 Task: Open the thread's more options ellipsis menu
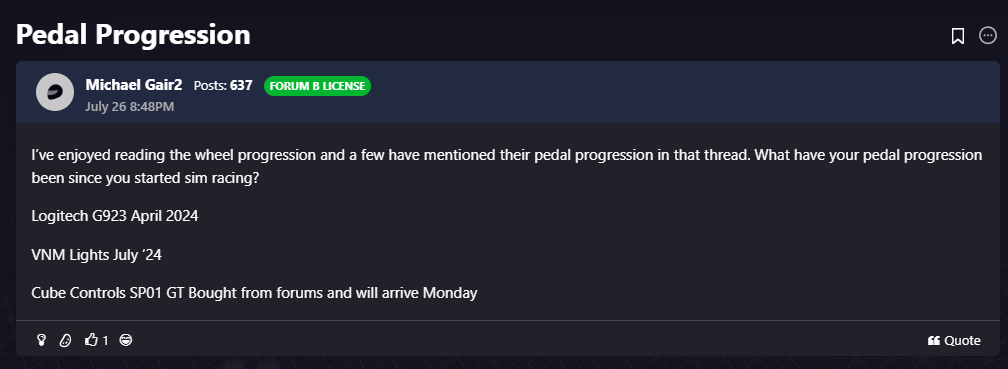pos(987,35)
